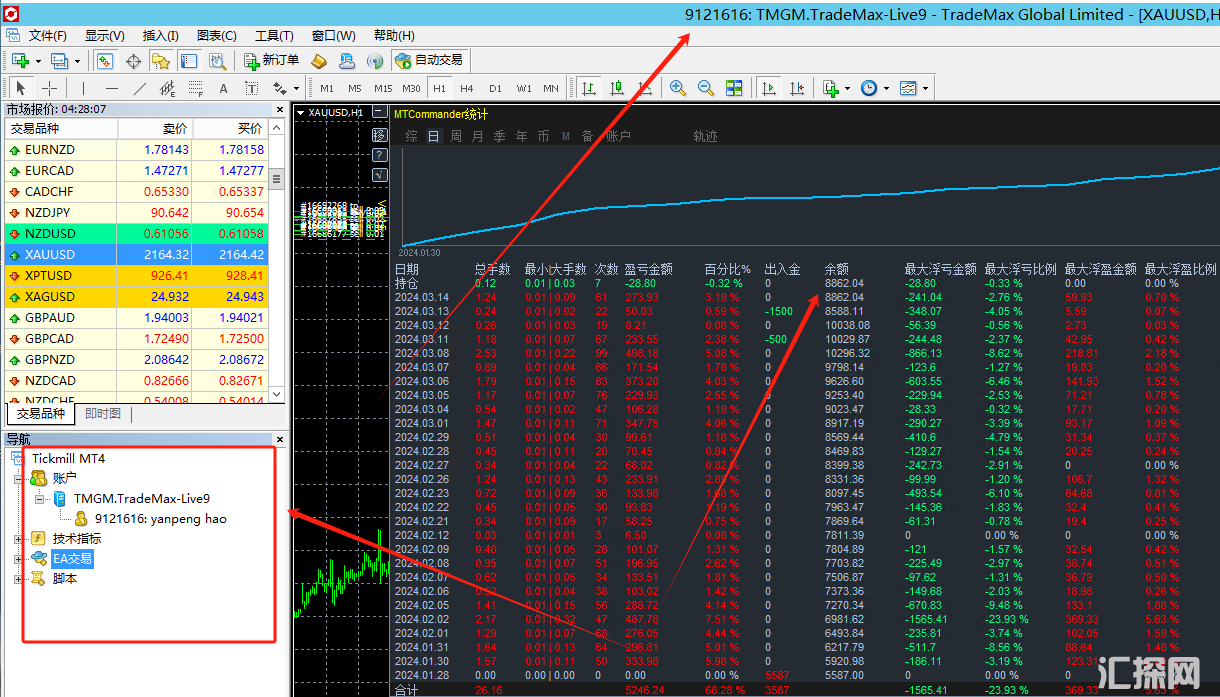Select the text label drawing tool
Screen dimensions: 1220x697
click(x=223, y=88)
